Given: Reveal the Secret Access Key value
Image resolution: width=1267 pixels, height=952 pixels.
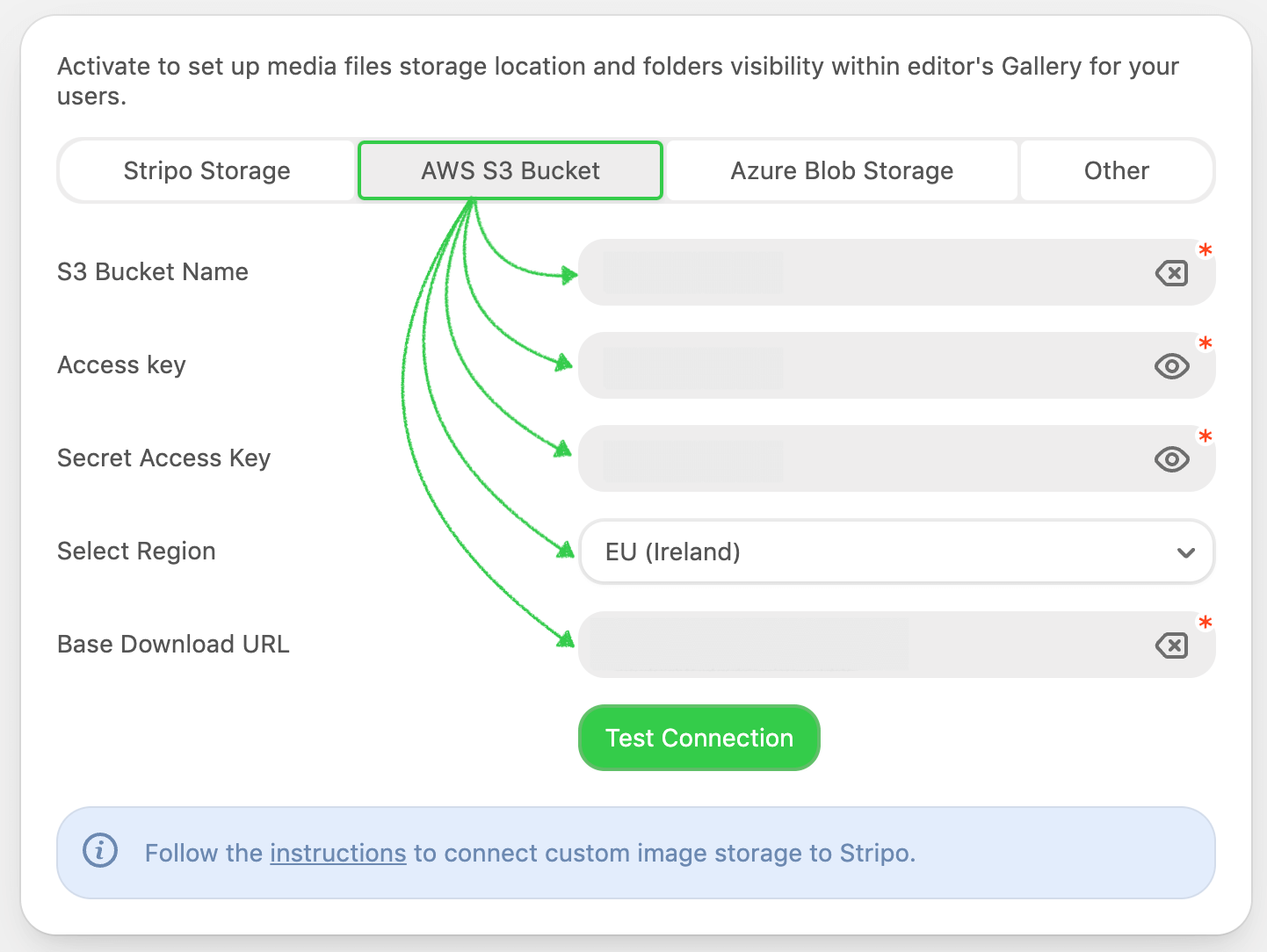Looking at the screenshot, I should (x=1171, y=459).
